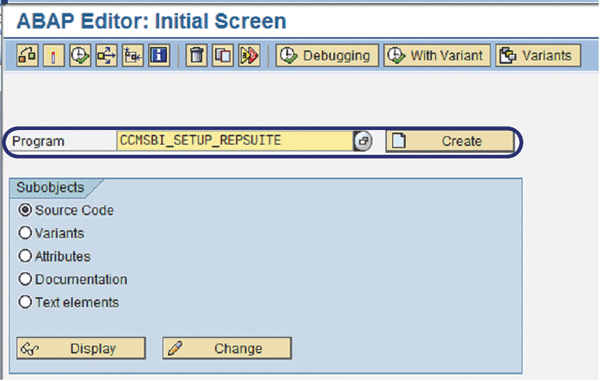Execute program via the clock-checkmark icon
The image size is (600, 381).
pos(80,55)
